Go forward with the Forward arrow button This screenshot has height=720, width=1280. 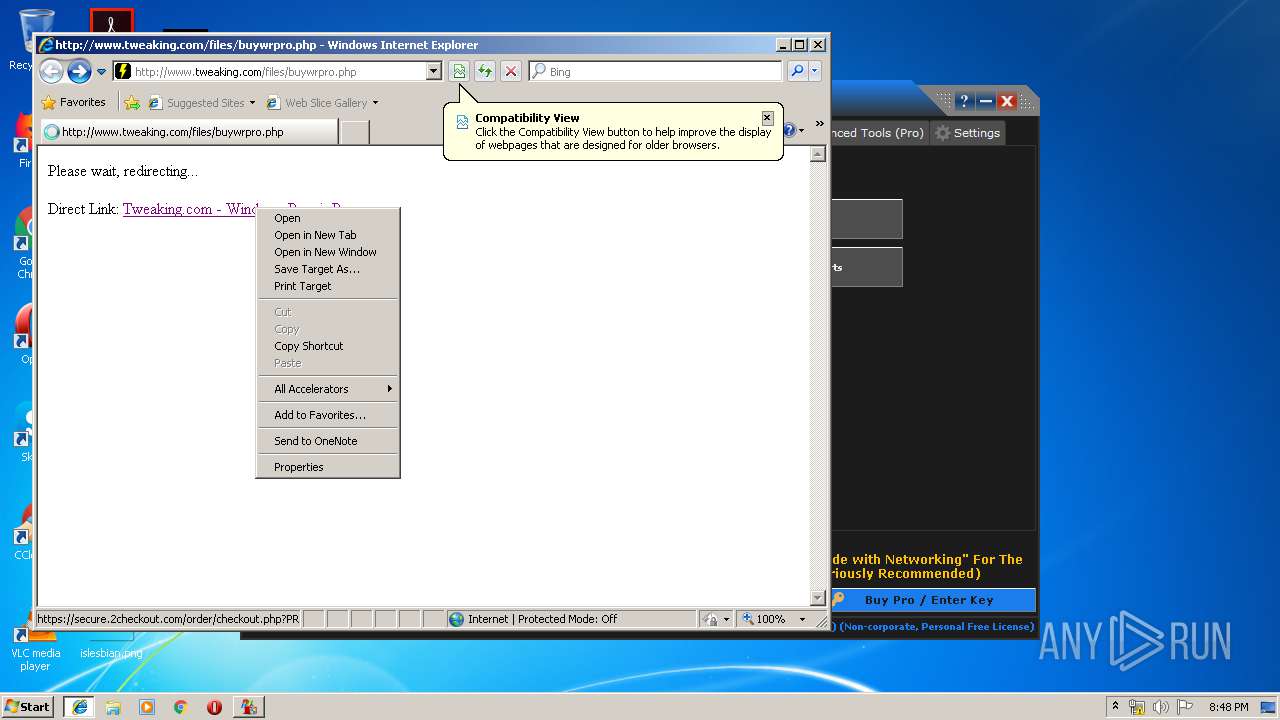79,71
